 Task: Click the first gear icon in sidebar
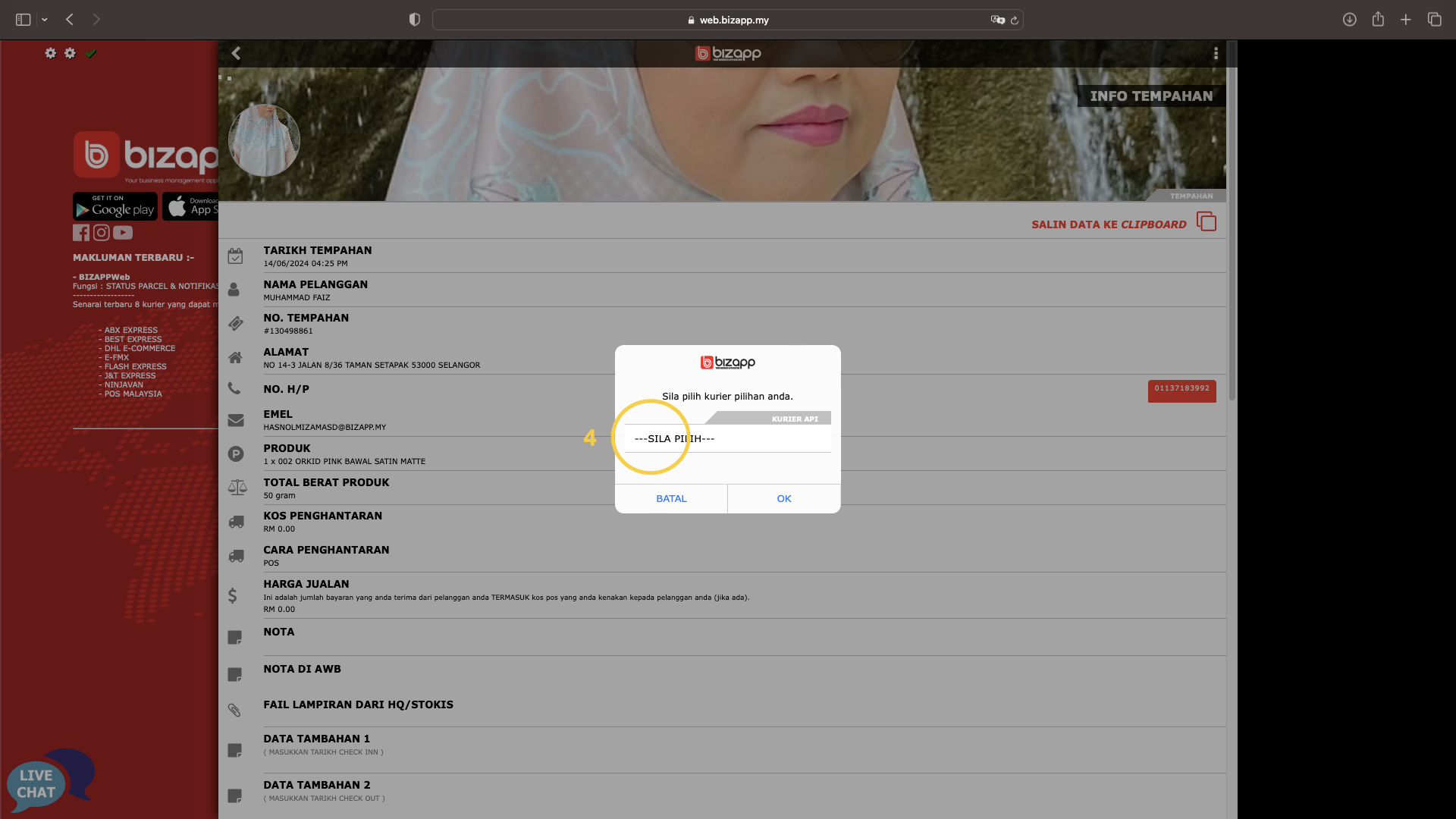coord(51,53)
